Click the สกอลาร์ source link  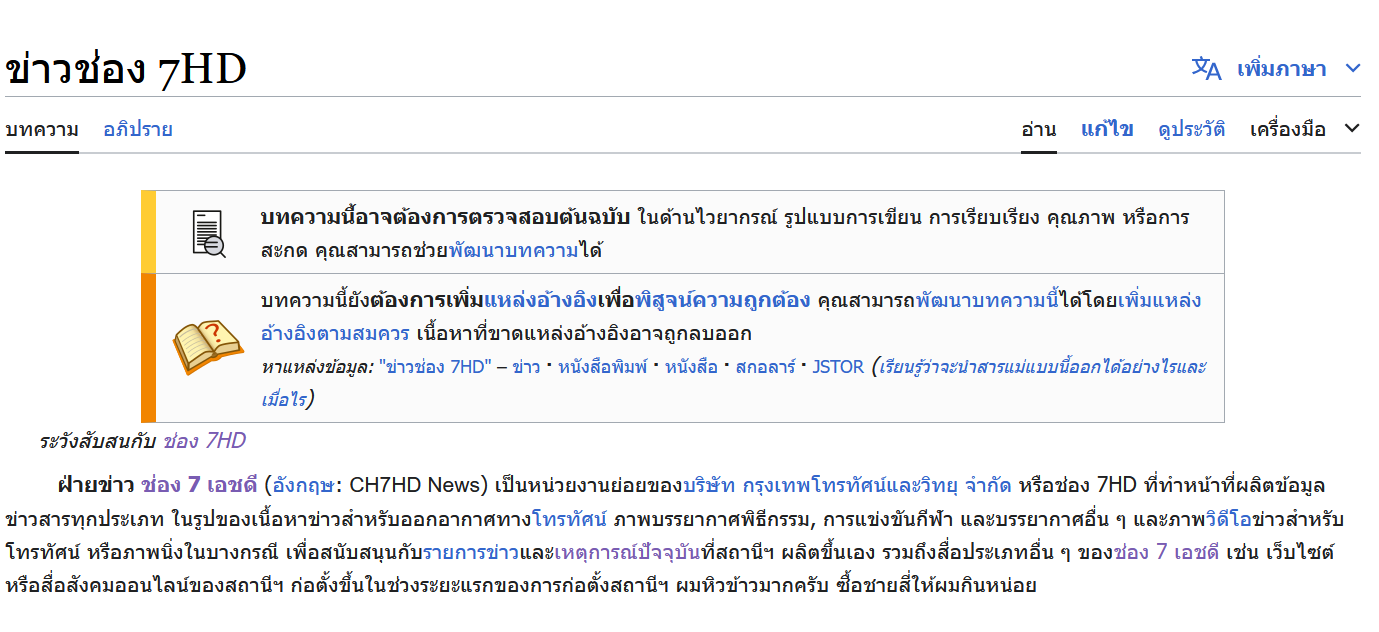click(x=765, y=367)
